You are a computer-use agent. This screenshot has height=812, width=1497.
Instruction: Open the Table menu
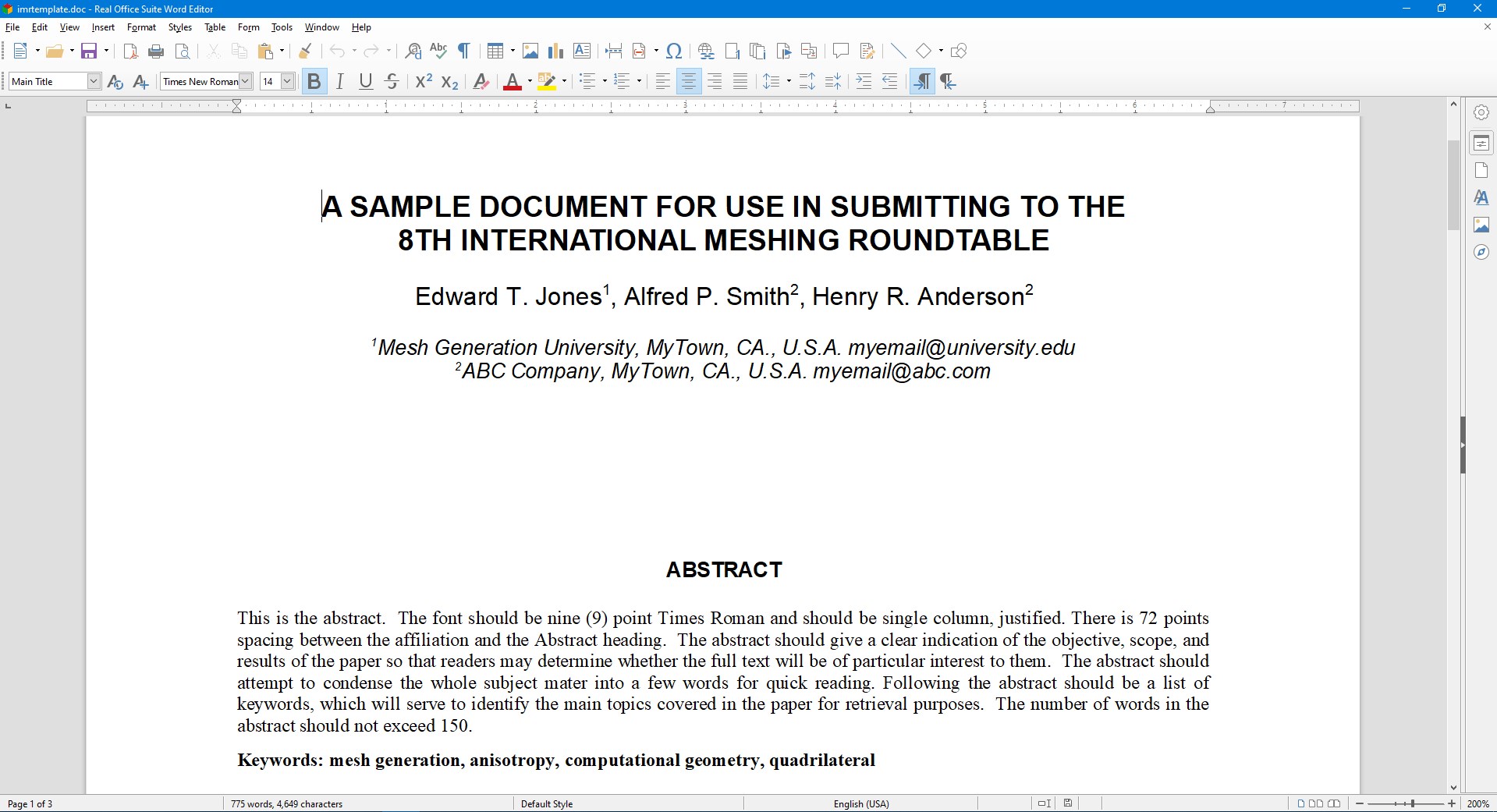pyautogui.click(x=215, y=27)
